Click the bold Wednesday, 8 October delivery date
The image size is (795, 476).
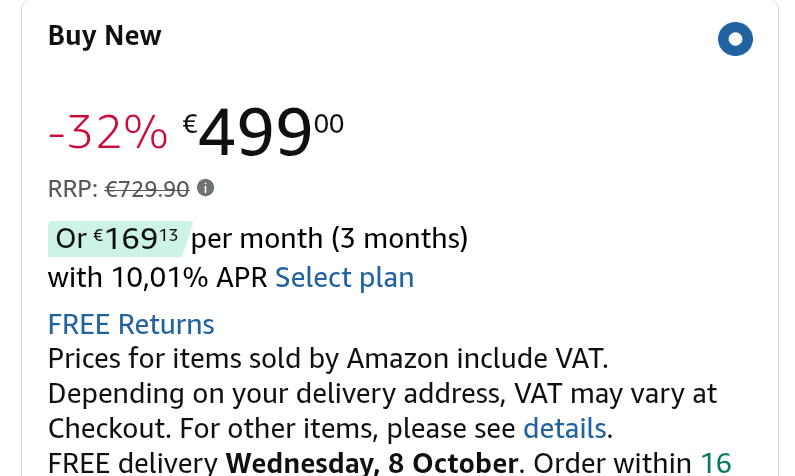point(372,464)
